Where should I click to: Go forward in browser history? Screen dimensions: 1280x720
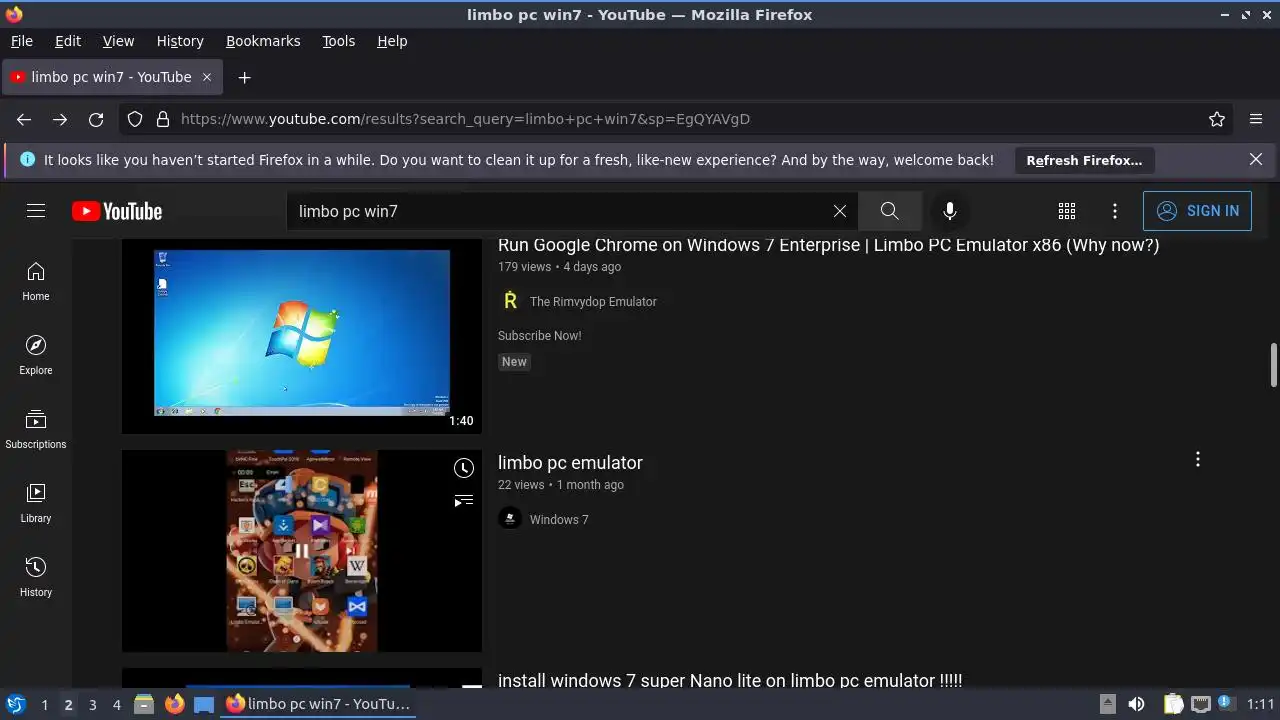(60, 119)
